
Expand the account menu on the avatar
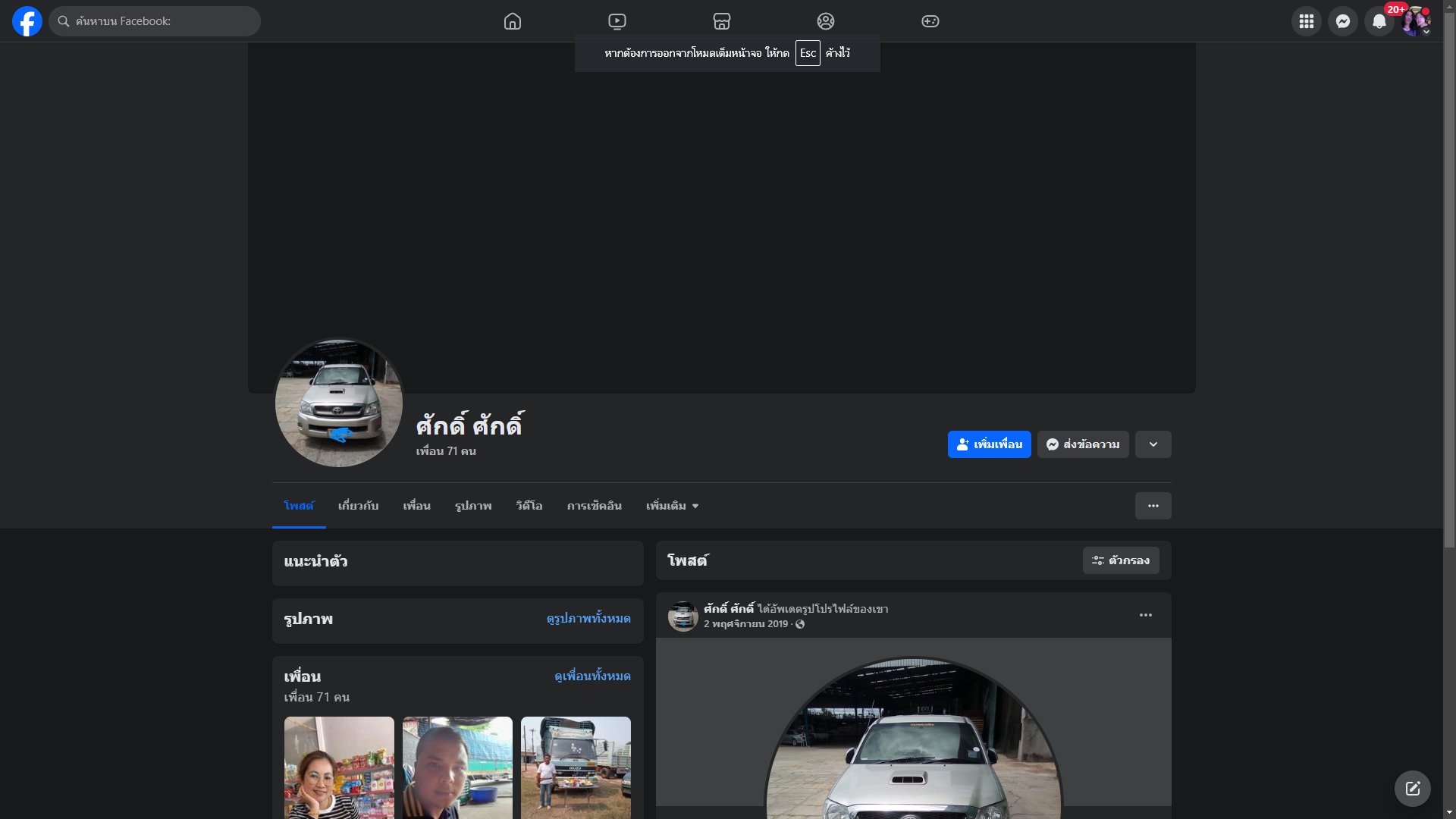pos(1426,32)
